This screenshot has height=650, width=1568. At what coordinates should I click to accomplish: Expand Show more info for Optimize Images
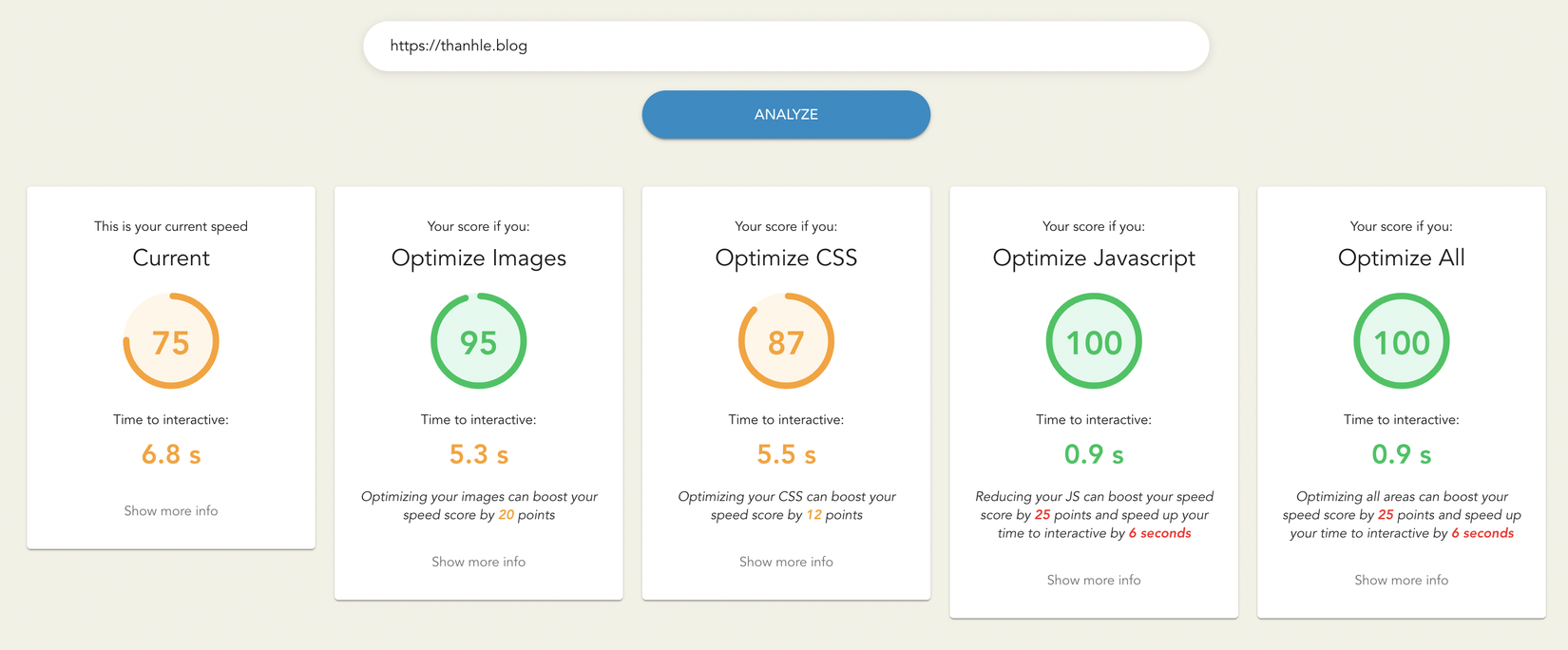[479, 562]
